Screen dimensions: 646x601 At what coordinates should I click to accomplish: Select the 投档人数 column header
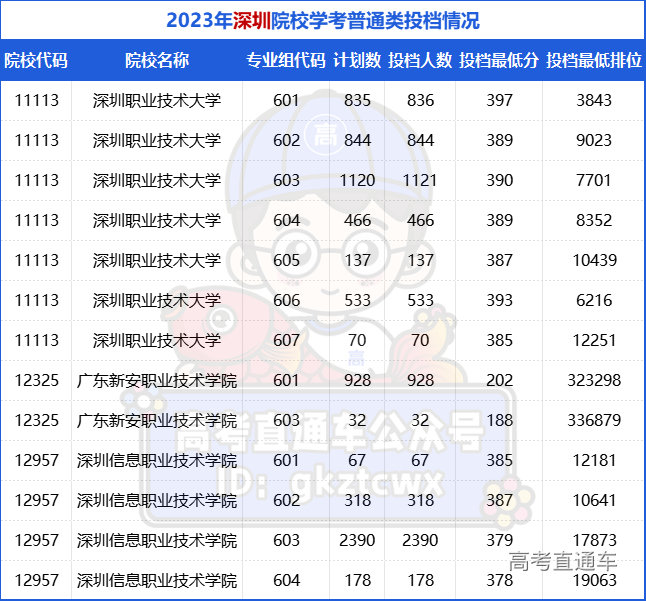point(420,60)
